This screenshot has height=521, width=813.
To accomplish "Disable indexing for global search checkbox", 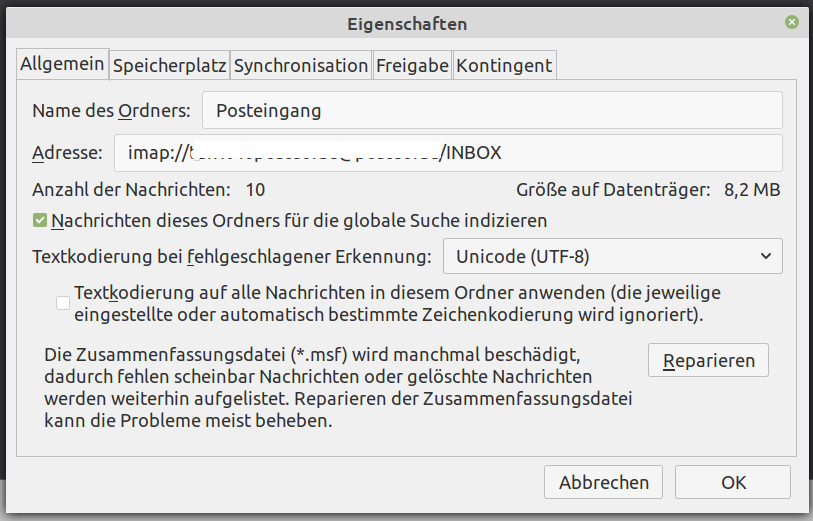I will point(40,220).
